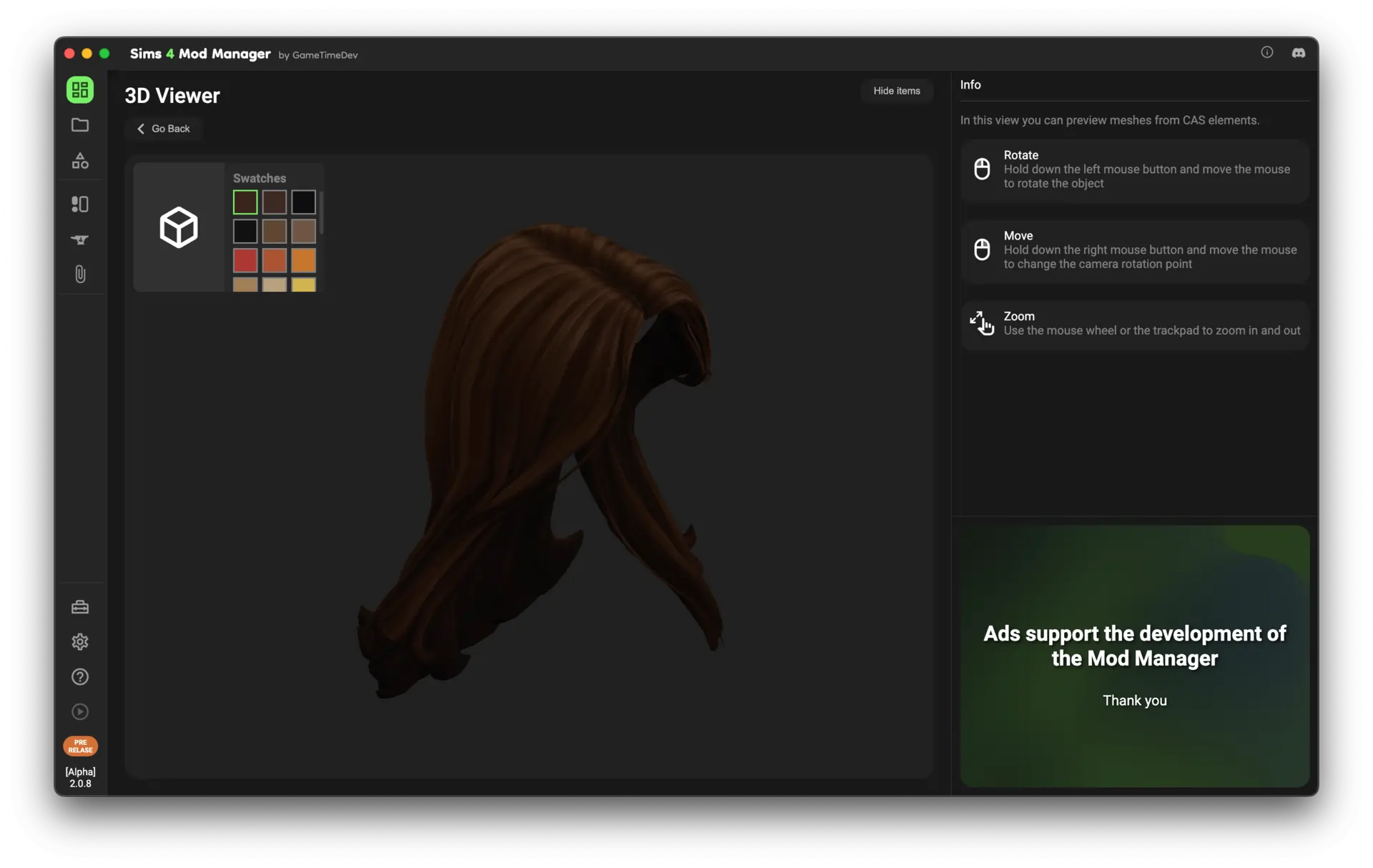
Task: Click the Hide items button
Action: click(897, 91)
